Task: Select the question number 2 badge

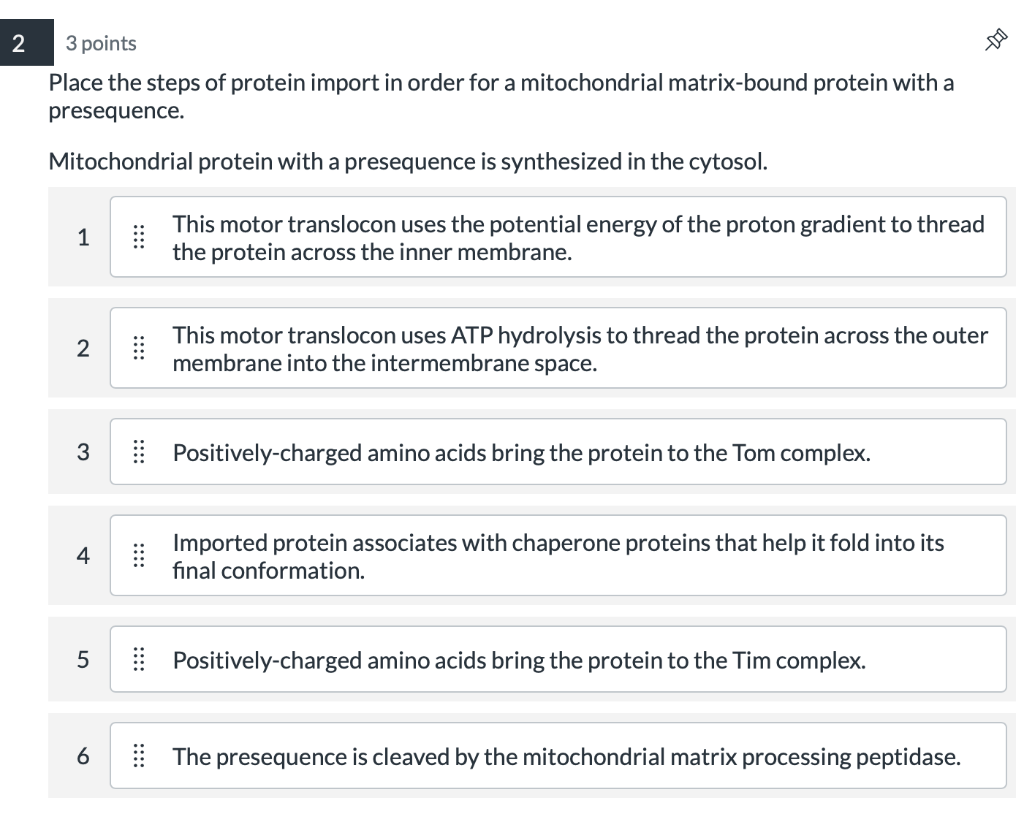Action: point(20,42)
